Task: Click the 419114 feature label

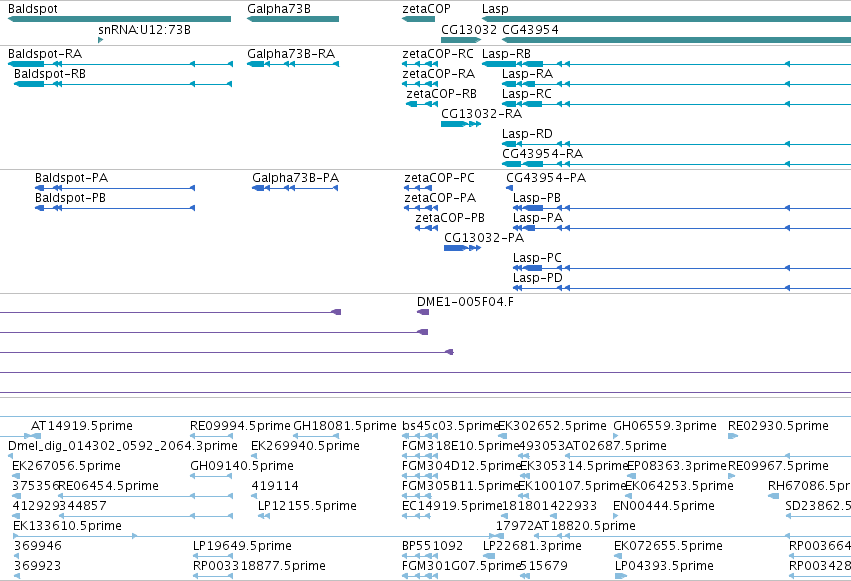Action: point(275,486)
